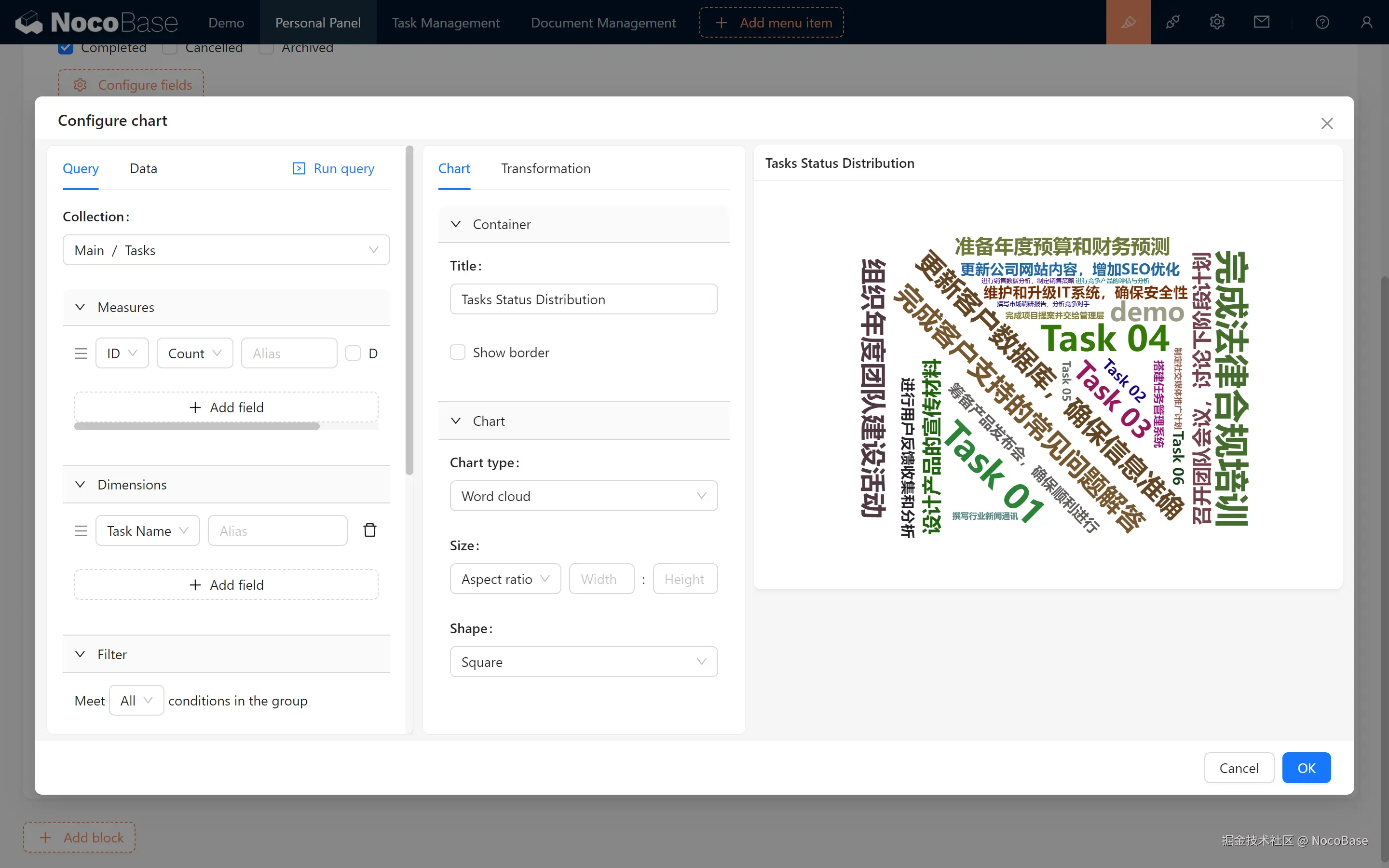
Task: Click the help question mark icon
Action: [x=1322, y=22]
